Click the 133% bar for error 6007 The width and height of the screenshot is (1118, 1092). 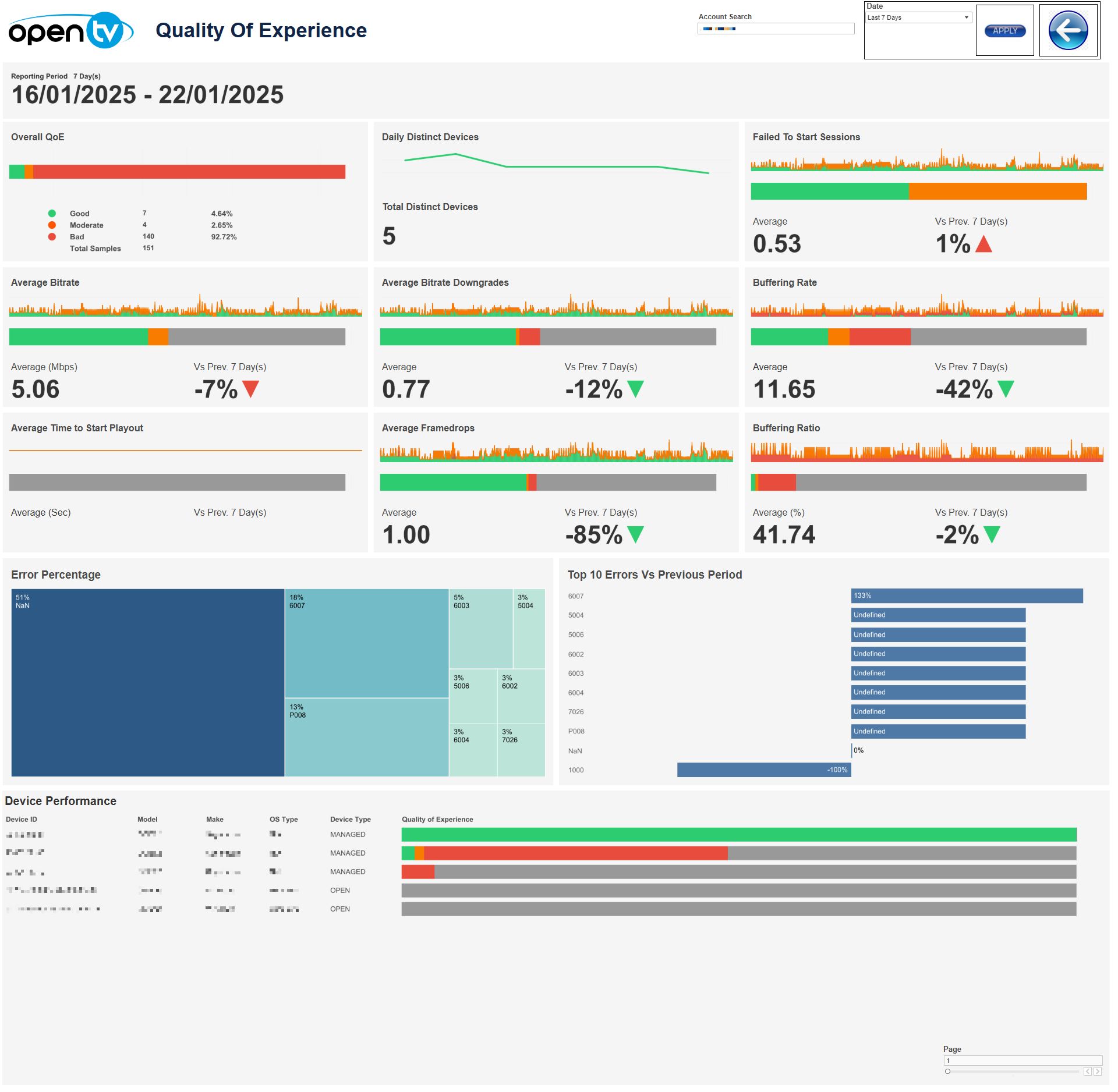click(x=966, y=595)
